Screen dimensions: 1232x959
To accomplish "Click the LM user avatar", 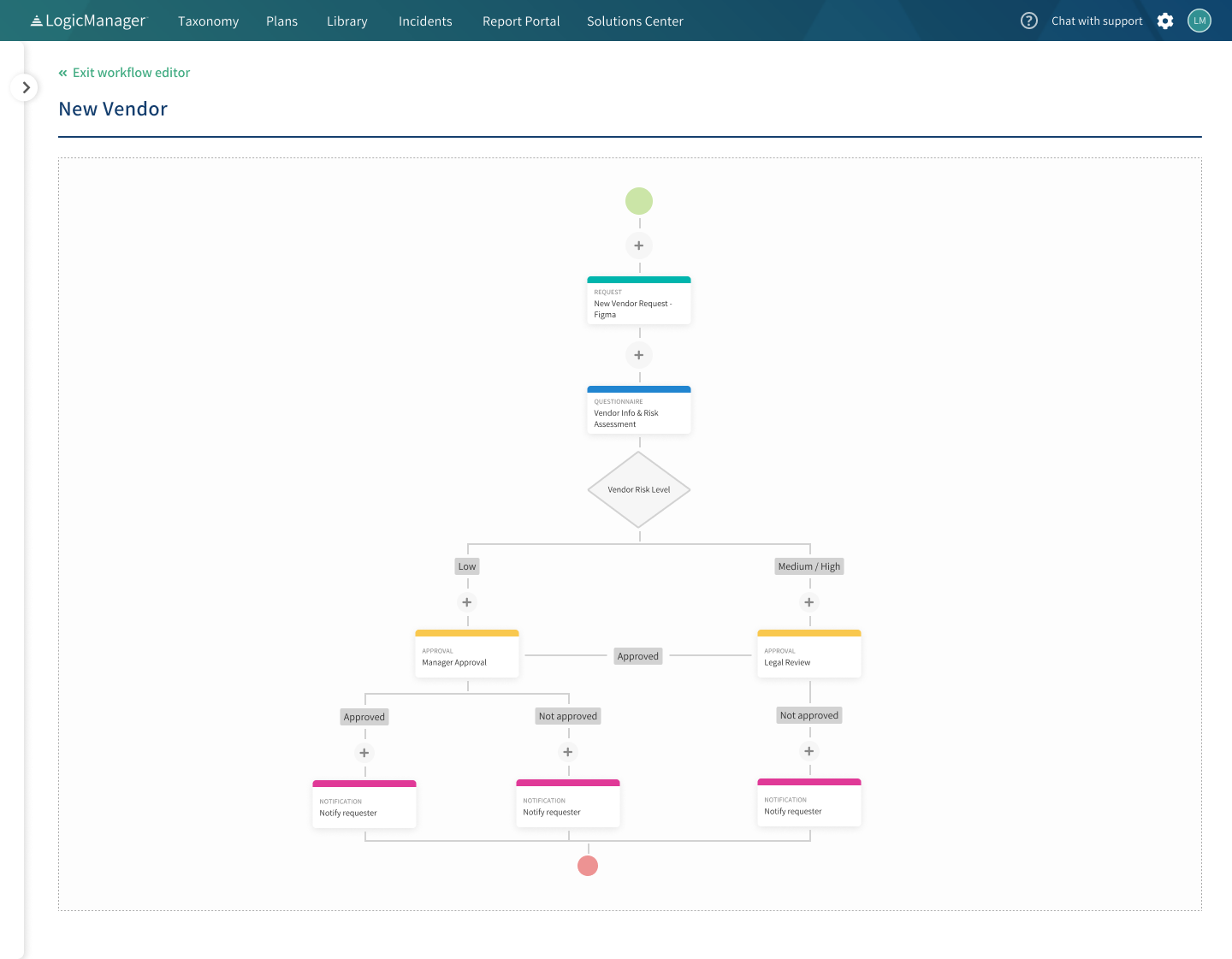I will click(1199, 21).
